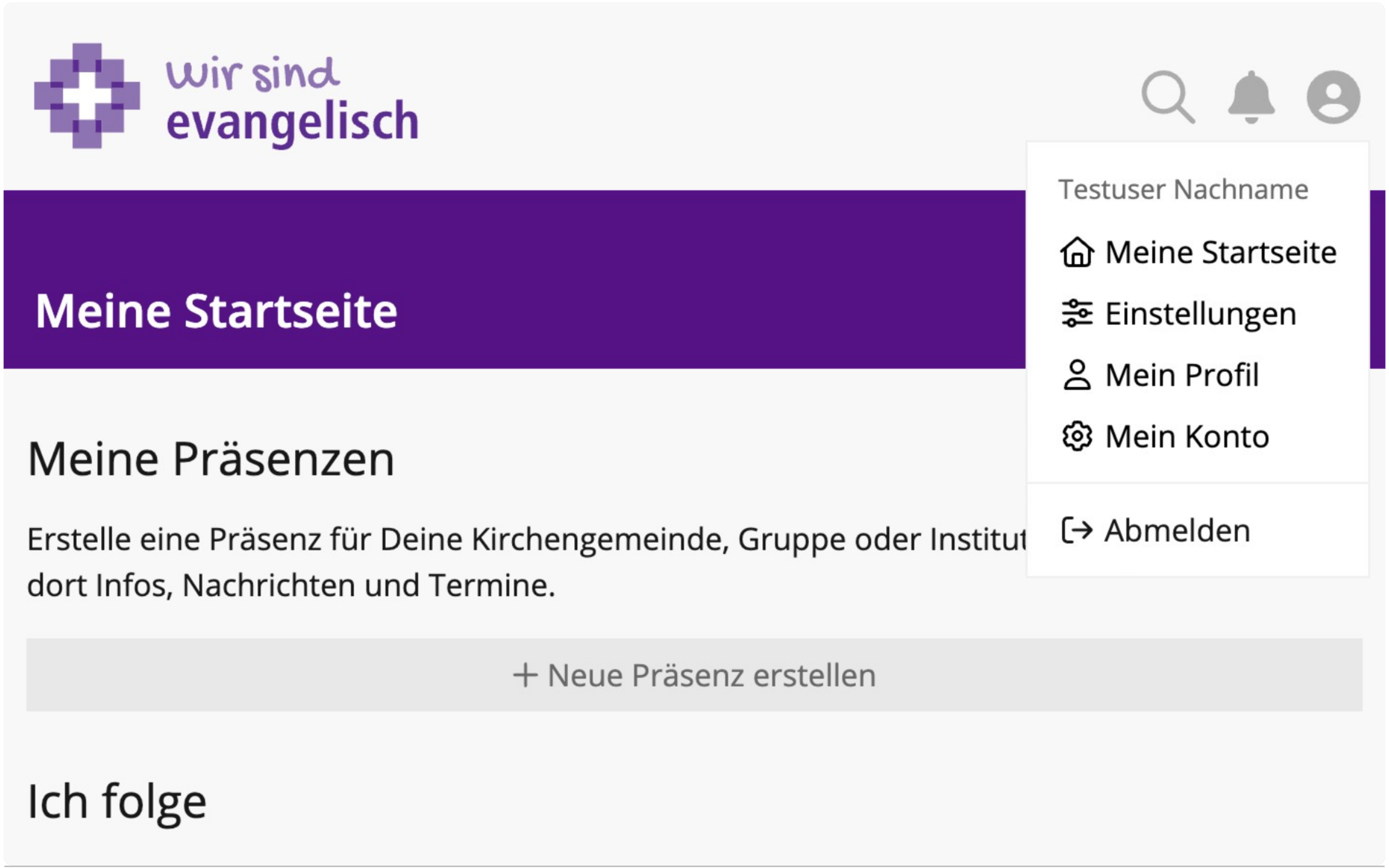
Task: Click the Meine Präsenzen heading
Action: click(211, 459)
